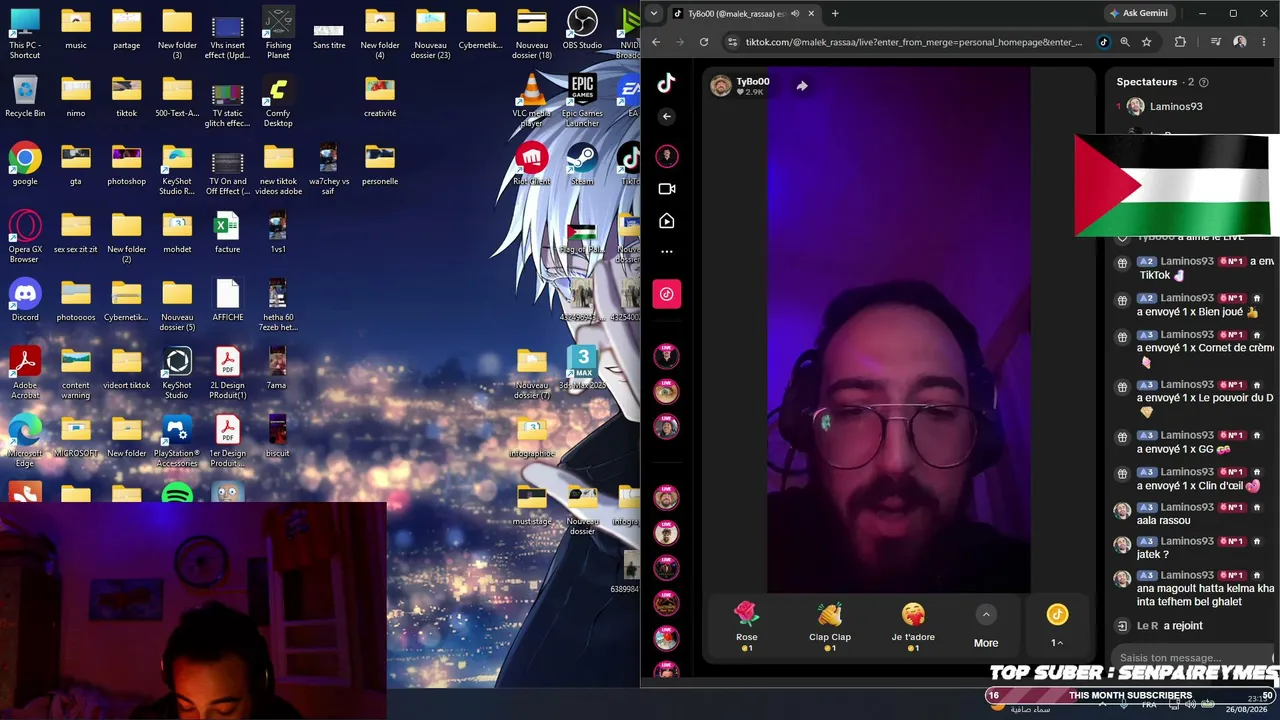Open Spectateurs help question mark
This screenshot has height=720, width=1280.
pyautogui.click(x=1204, y=82)
